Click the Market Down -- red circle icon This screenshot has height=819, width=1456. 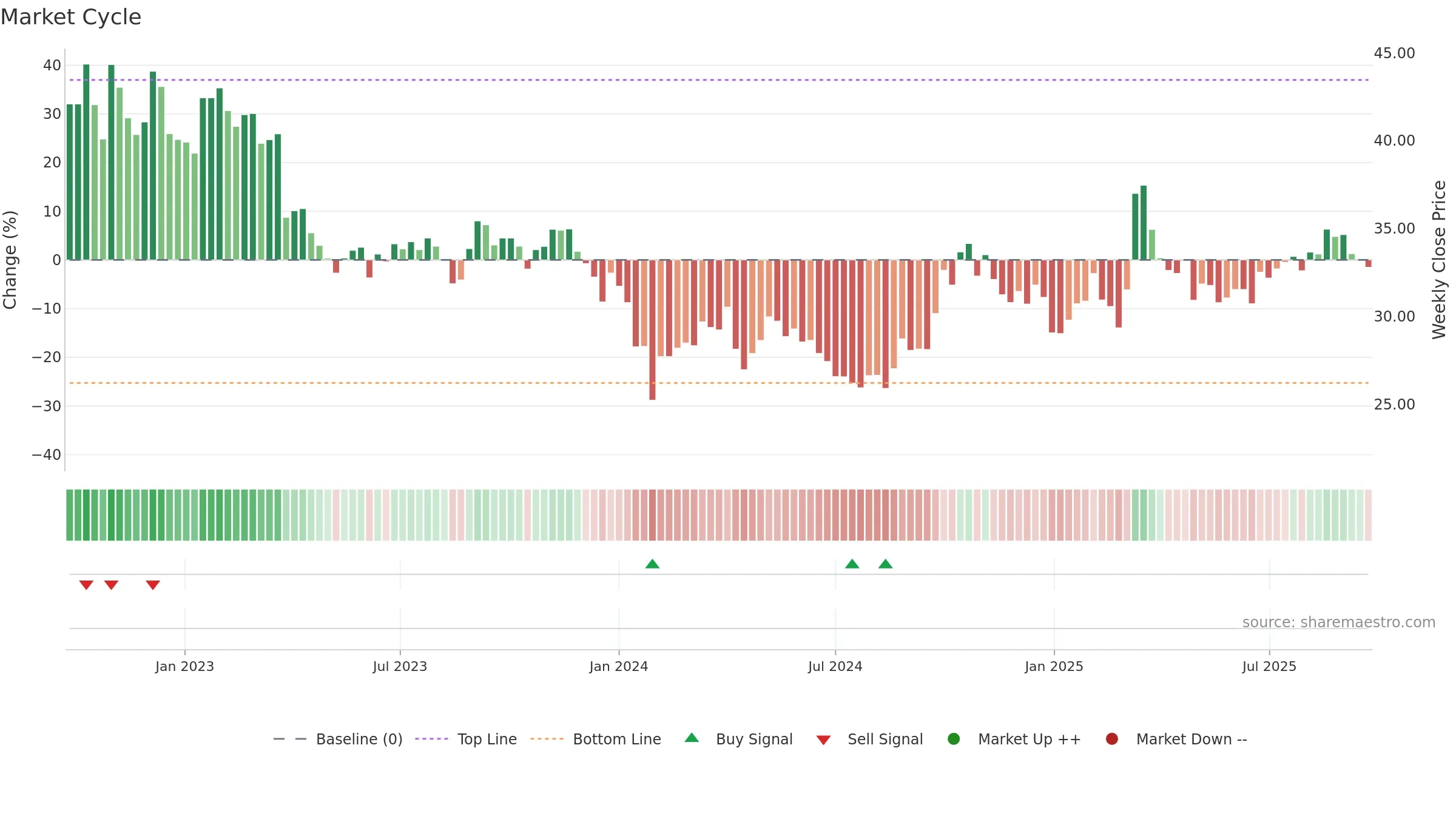[x=1112, y=739]
